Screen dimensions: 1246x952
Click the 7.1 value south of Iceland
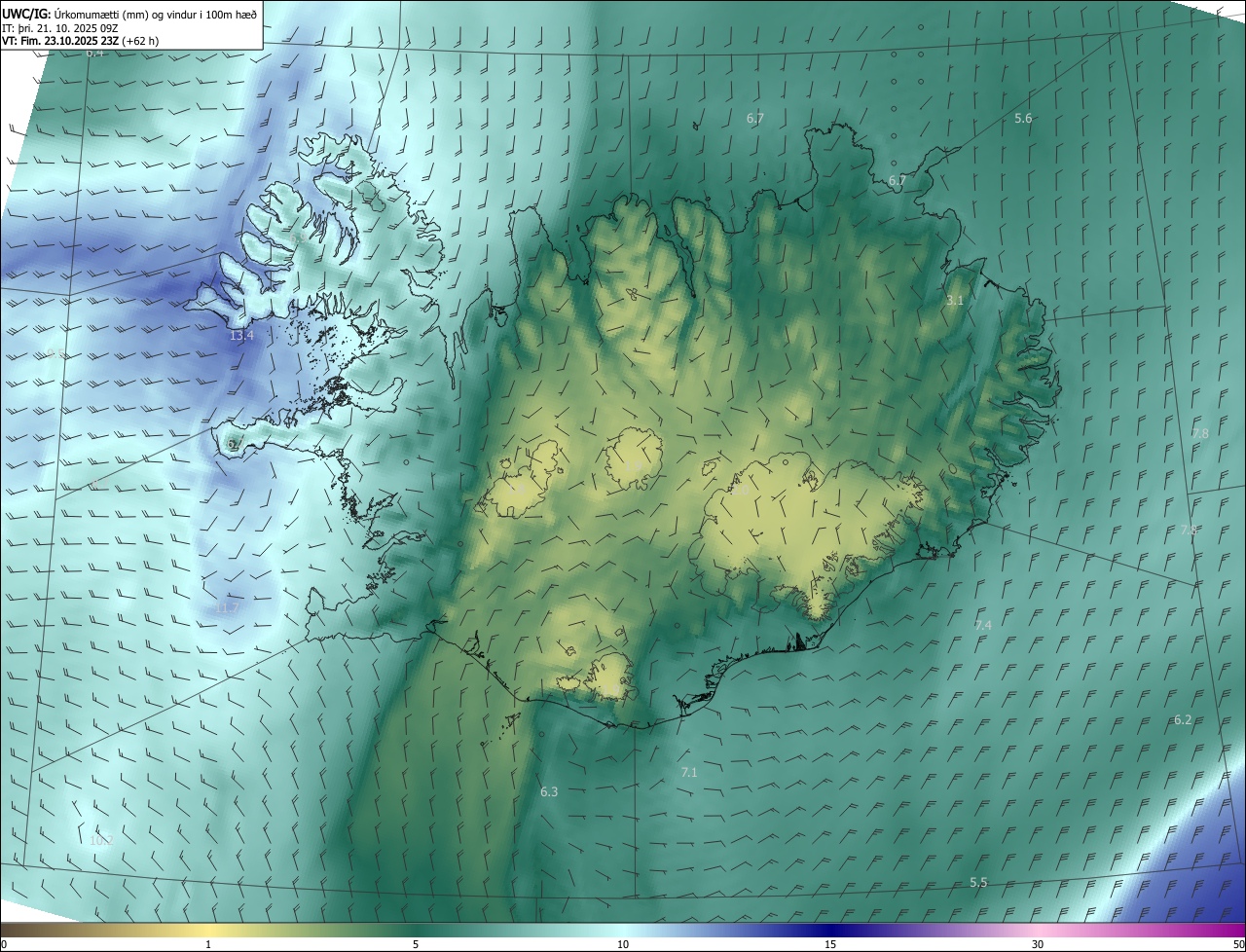689,772
